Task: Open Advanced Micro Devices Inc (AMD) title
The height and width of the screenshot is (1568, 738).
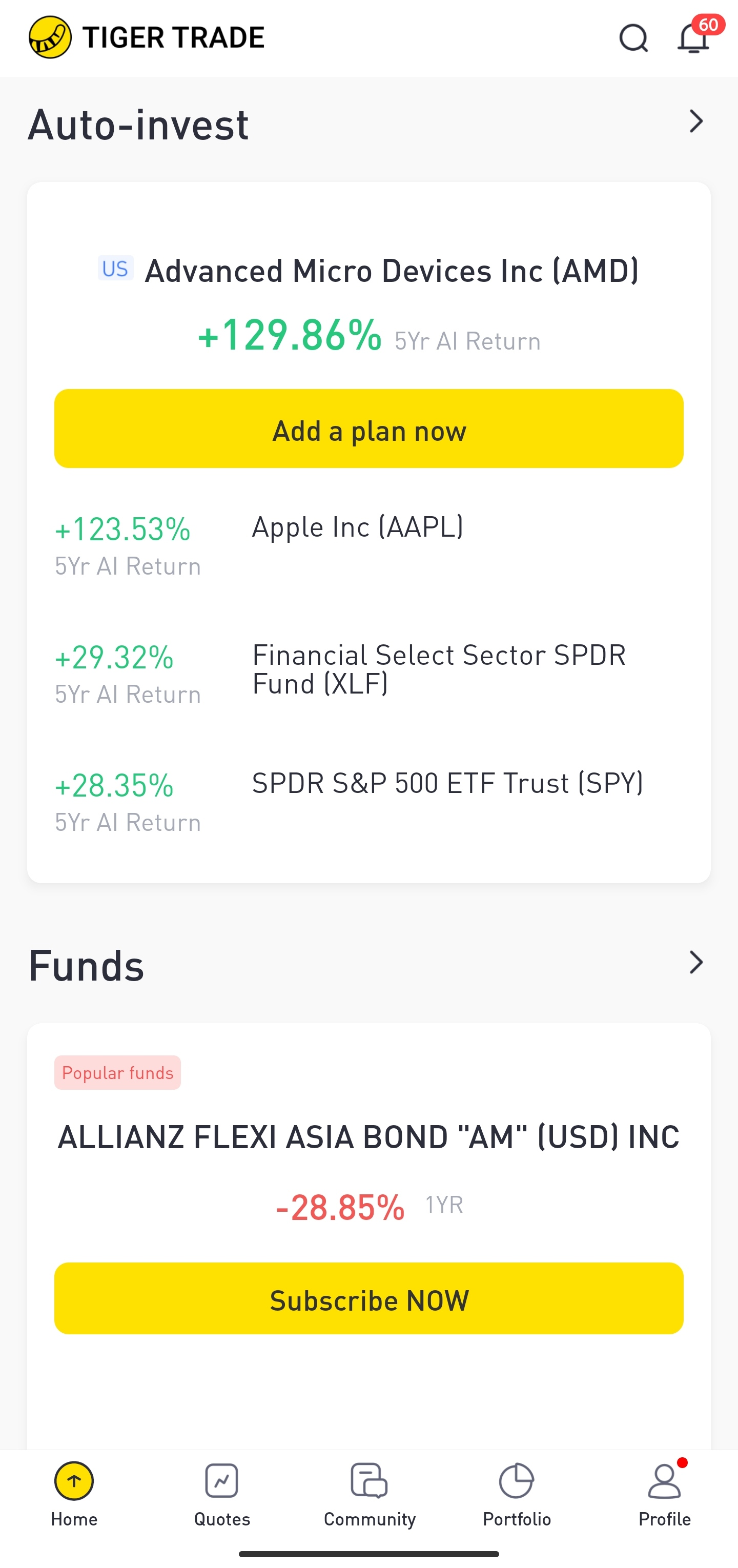Action: [391, 271]
